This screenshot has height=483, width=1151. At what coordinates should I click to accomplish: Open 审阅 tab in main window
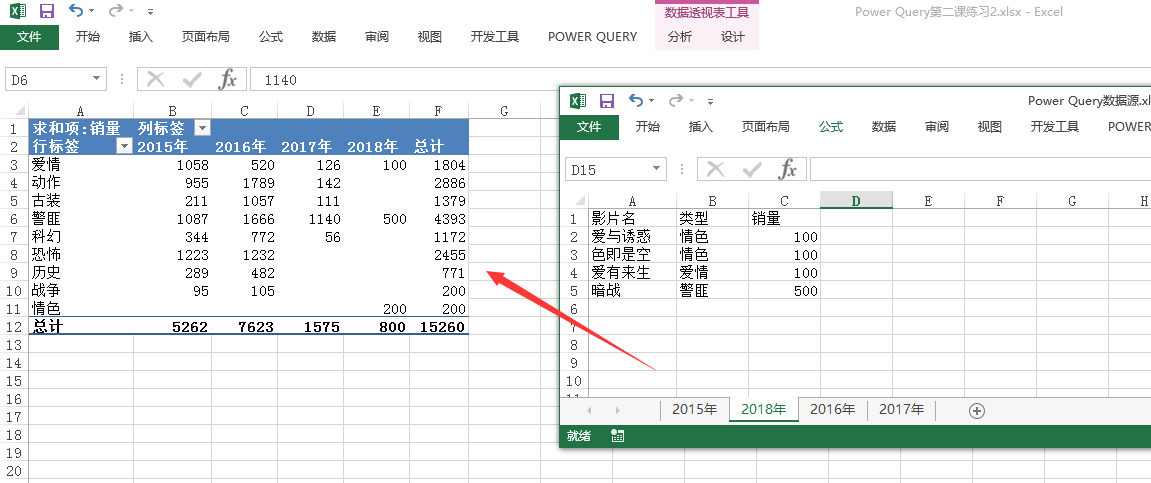(377, 37)
